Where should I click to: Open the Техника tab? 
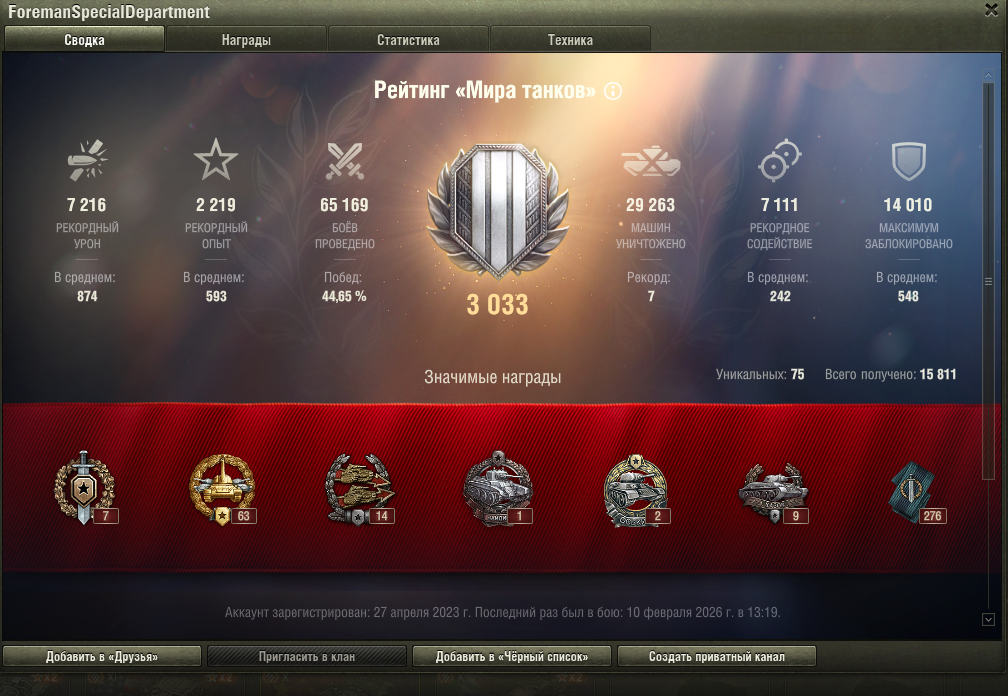point(570,40)
